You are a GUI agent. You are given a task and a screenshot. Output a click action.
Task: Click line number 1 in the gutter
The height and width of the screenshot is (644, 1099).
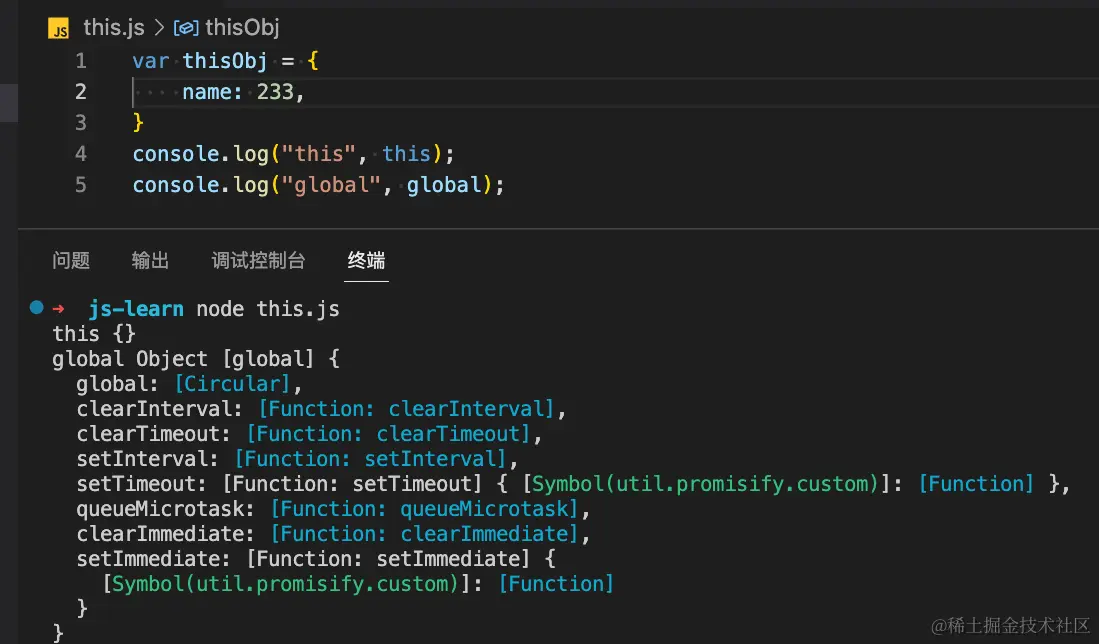click(81, 61)
